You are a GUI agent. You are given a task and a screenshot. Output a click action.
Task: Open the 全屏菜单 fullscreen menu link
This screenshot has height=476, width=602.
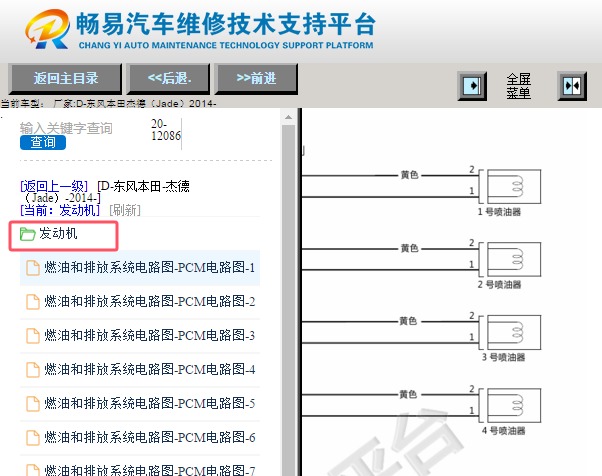[x=518, y=86]
